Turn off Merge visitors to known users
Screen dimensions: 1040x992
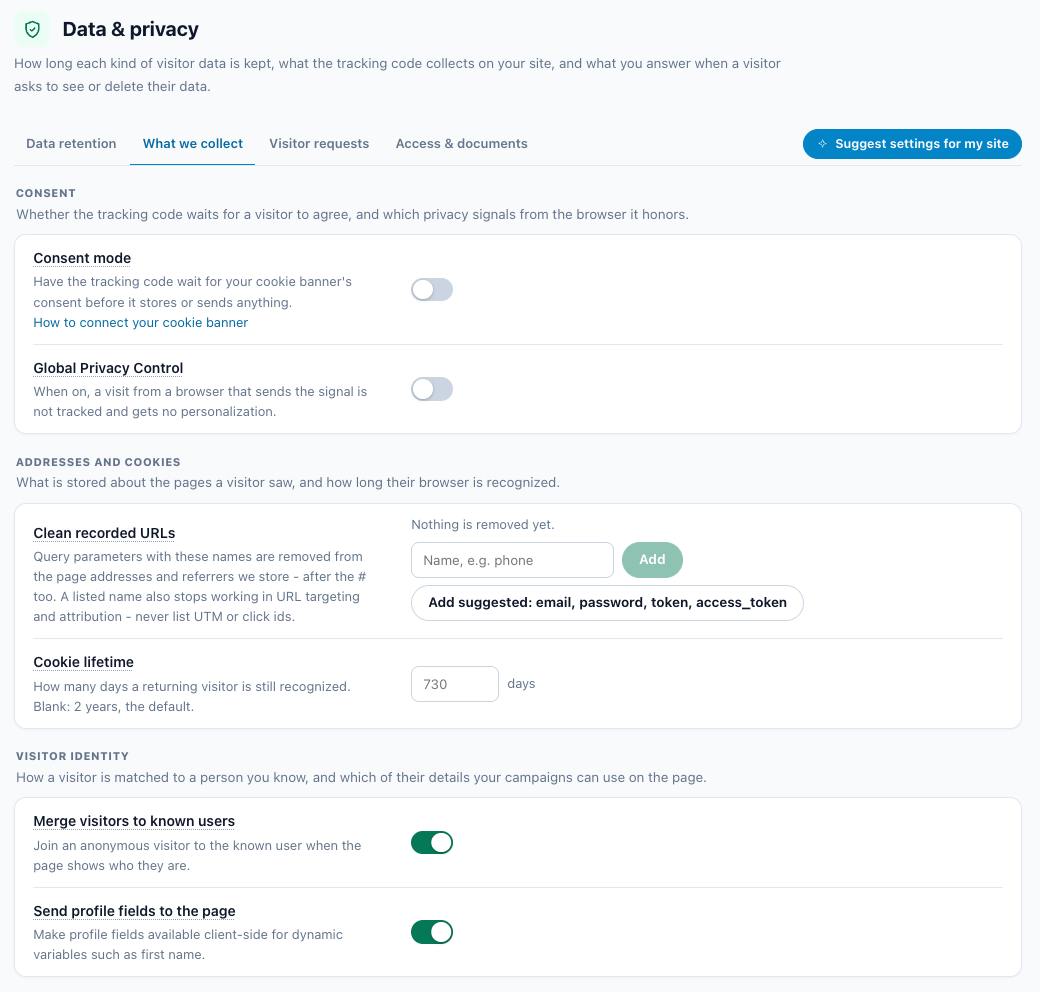pos(432,843)
